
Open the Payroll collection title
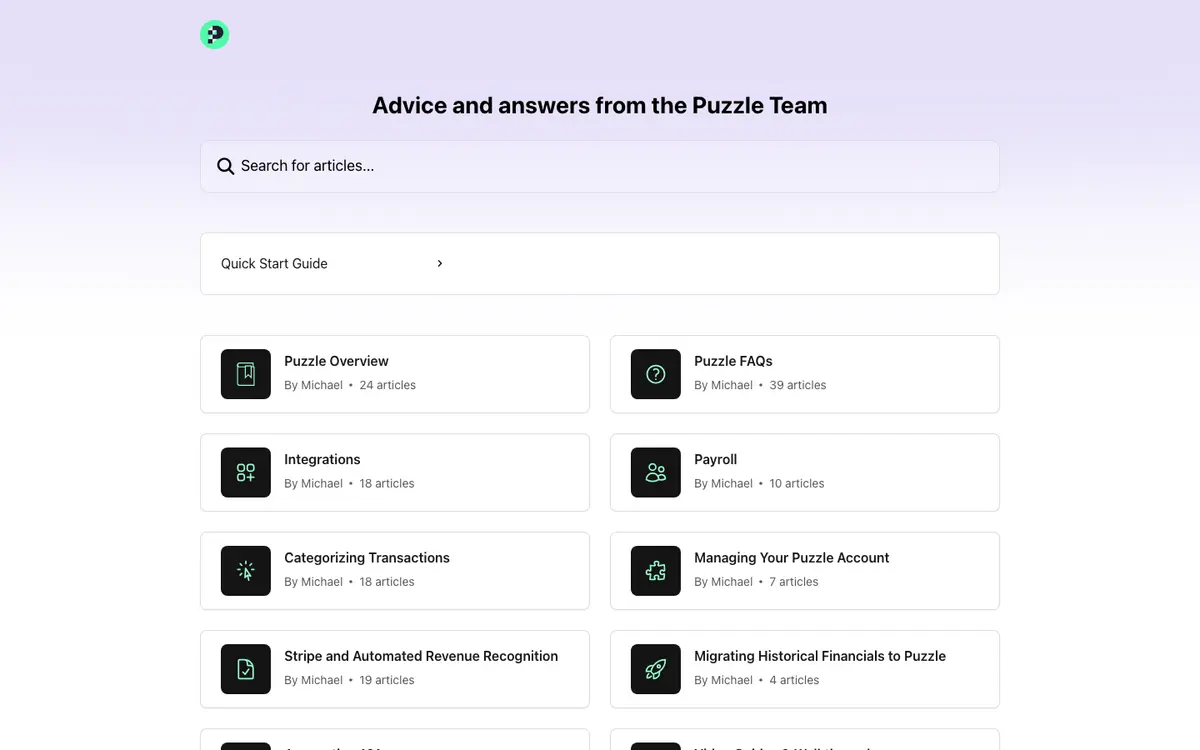[x=715, y=460]
